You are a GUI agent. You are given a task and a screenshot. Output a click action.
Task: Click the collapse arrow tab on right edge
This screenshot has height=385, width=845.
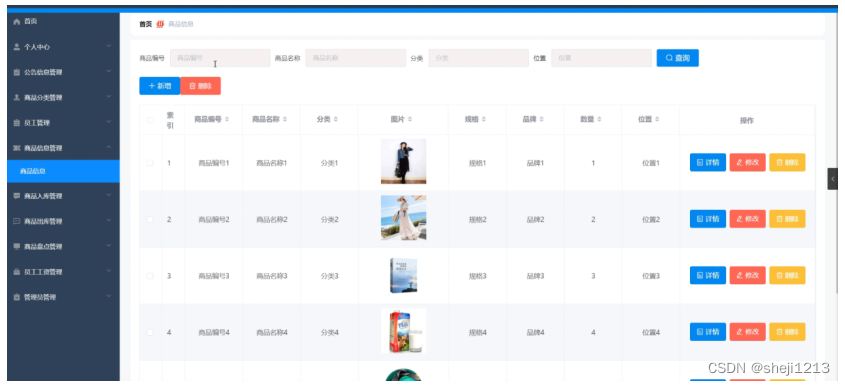[x=833, y=178]
